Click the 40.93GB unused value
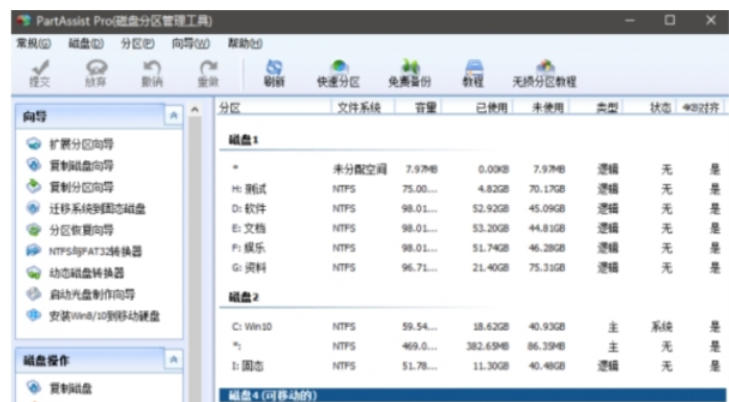This screenshot has width=729, height=402. pos(547,327)
